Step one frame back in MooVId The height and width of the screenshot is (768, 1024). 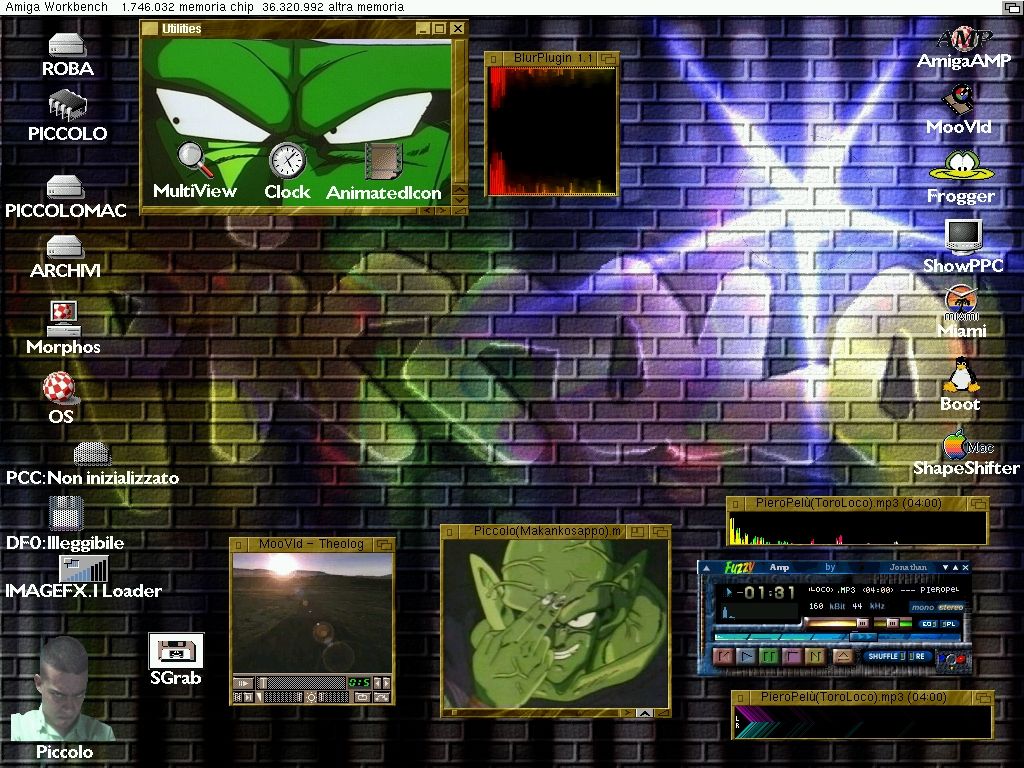coord(377,683)
